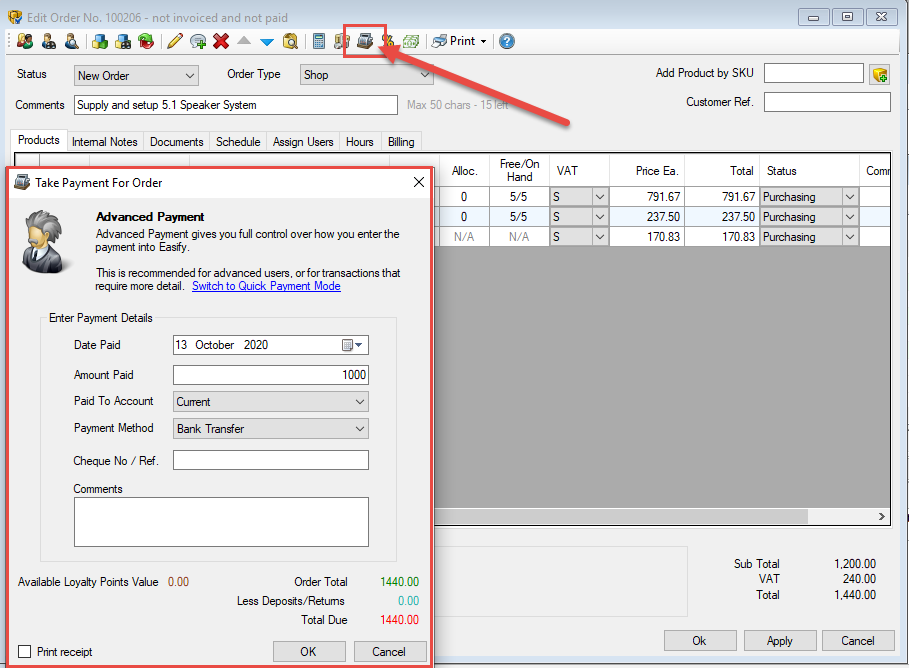Open the Internal Notes tab
Screen dimensions: 909x668
tap(105, 142)
